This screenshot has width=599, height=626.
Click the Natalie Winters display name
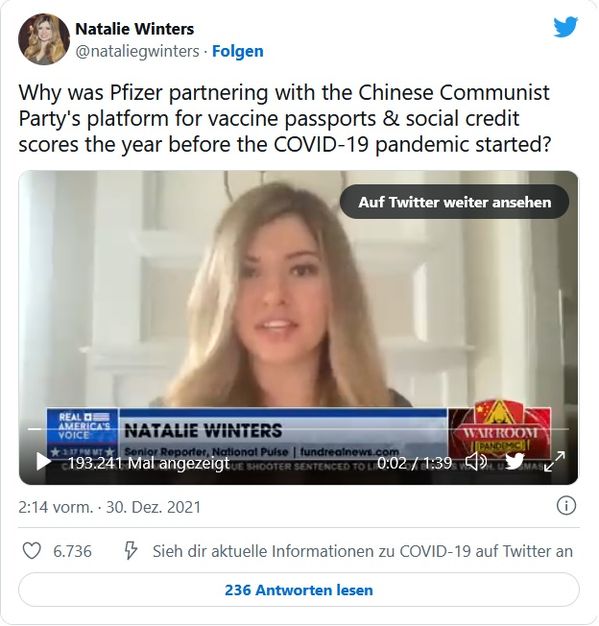click(135, 29)
